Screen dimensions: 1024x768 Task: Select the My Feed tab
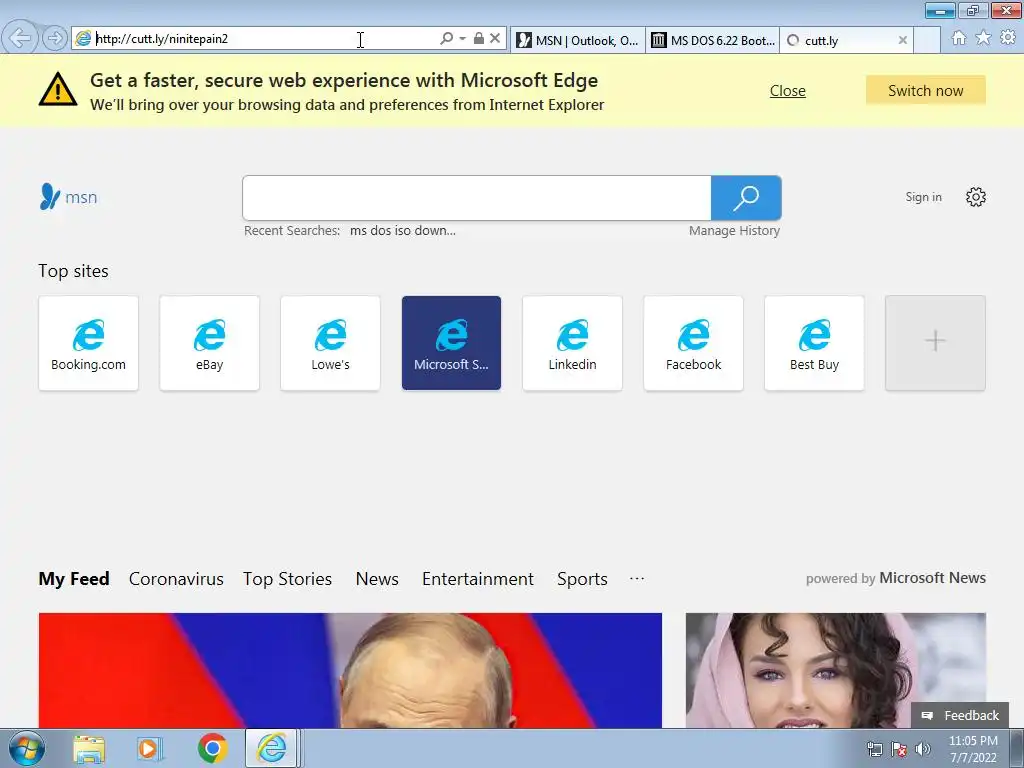click(x=74, y=579)
